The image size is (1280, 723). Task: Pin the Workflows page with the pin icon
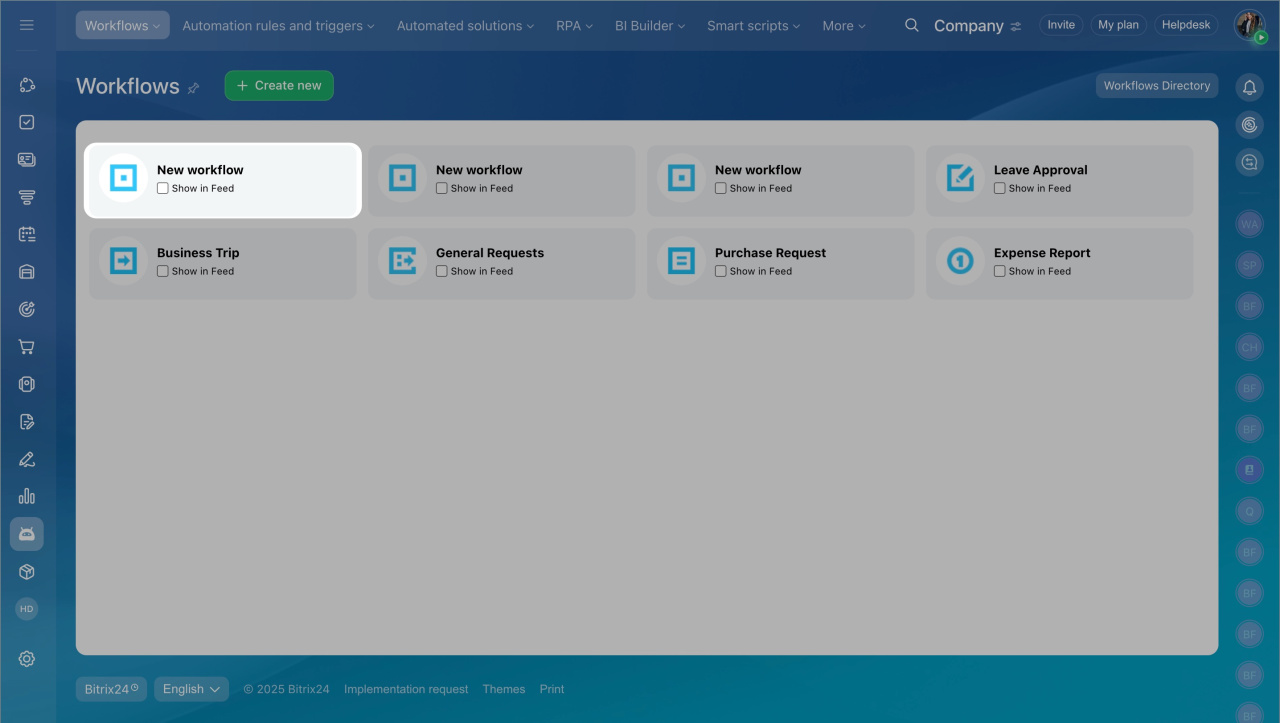(194, 88)
